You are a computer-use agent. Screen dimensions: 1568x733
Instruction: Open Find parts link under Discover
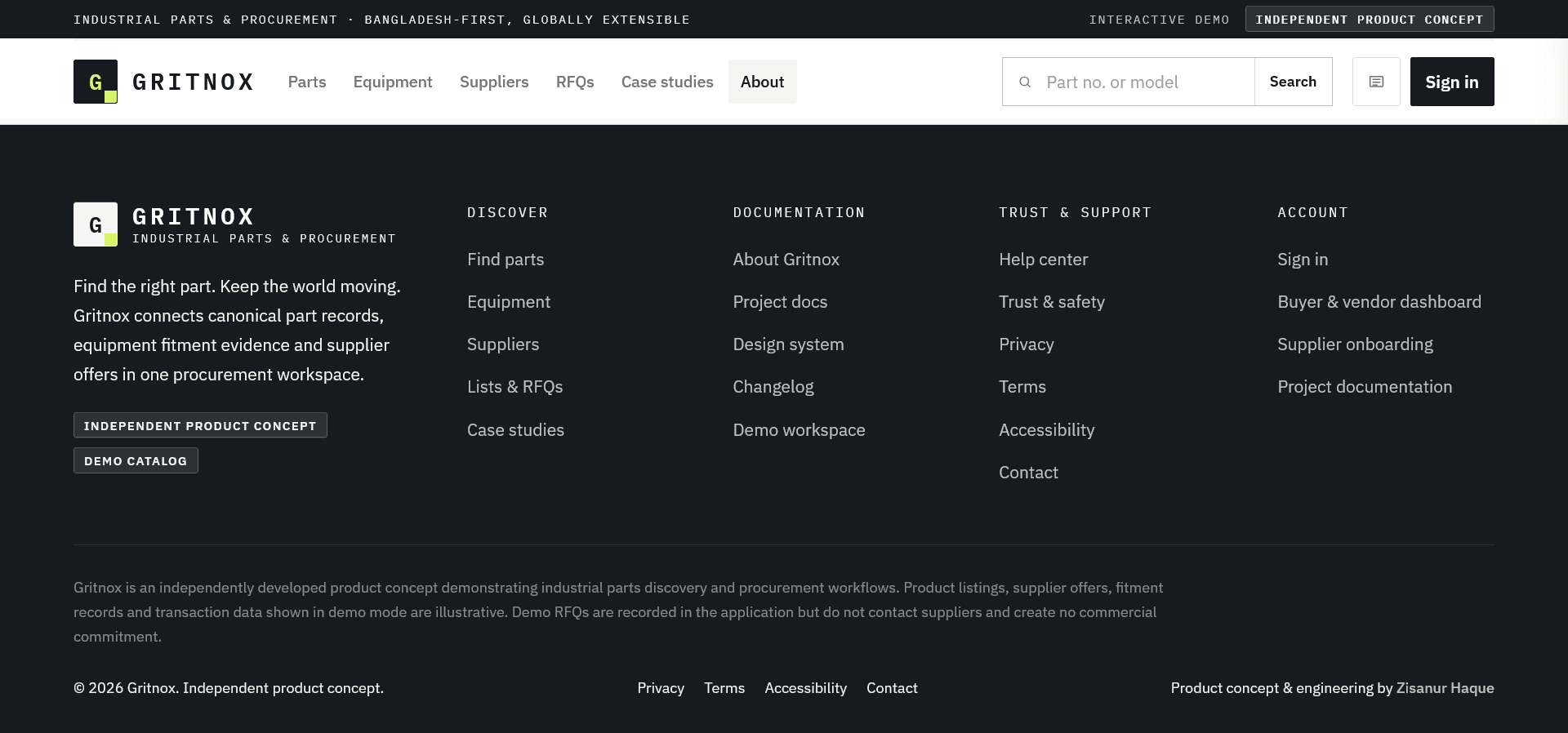tap(506, 260)
